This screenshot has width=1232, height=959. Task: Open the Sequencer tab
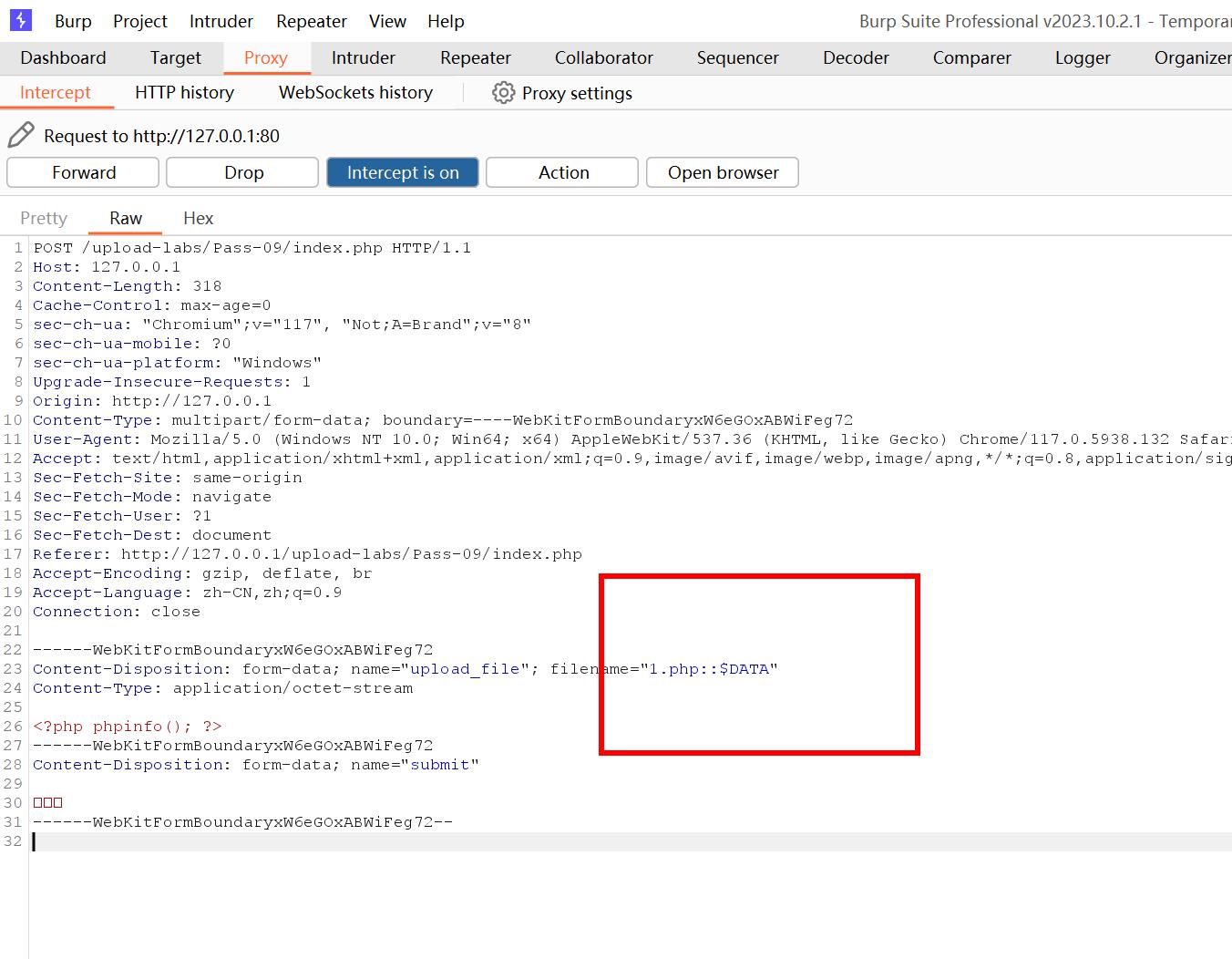738,57
